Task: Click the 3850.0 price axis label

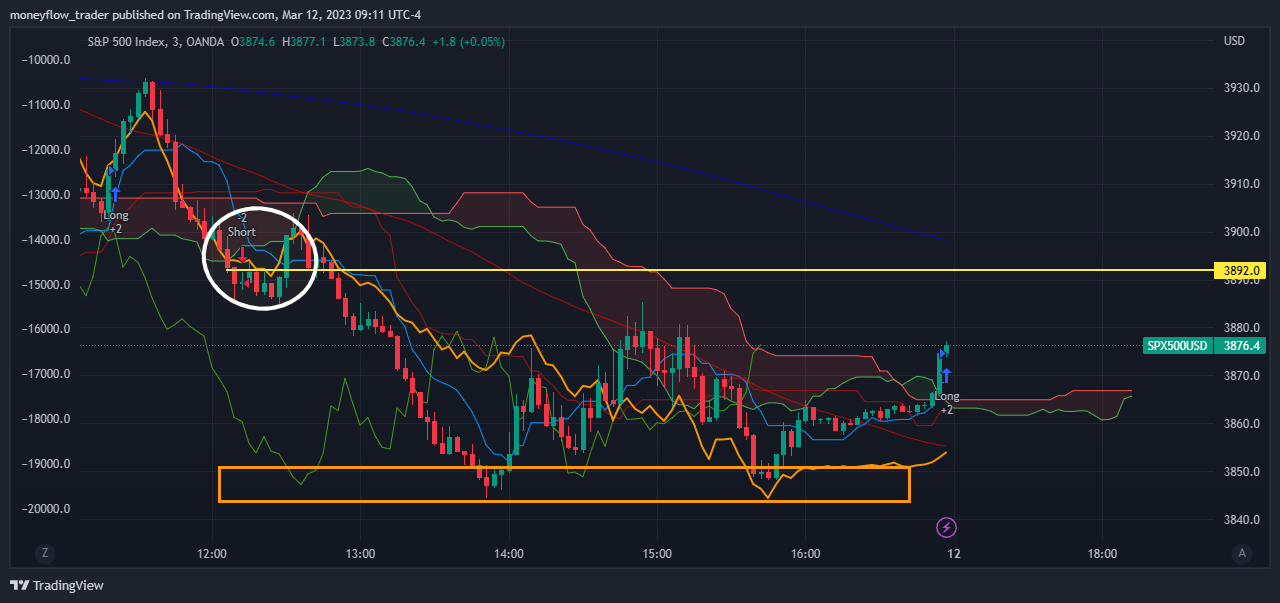Action: click(x=1241, y=472)
